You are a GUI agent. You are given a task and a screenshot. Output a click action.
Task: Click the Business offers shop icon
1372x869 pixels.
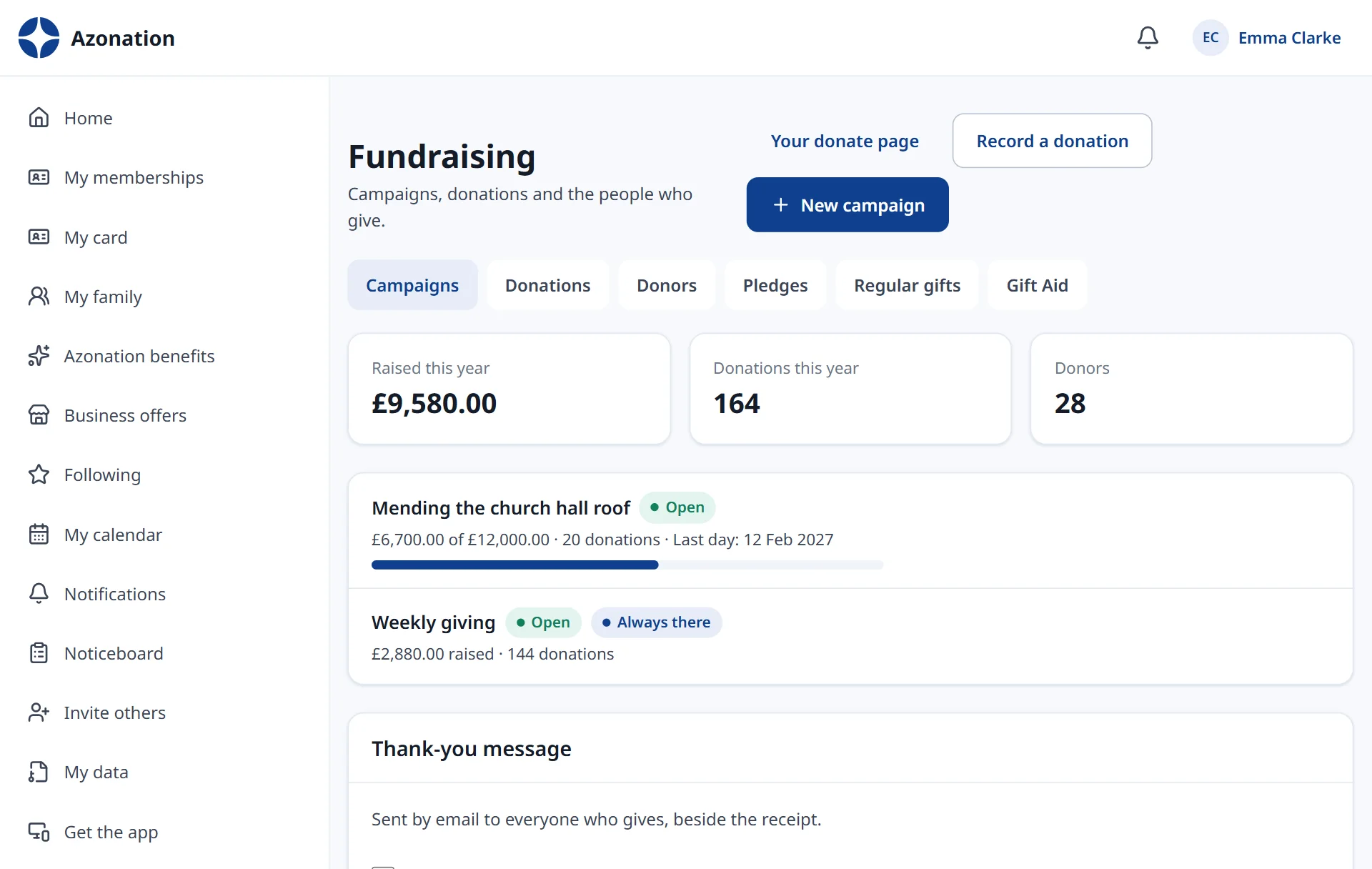39,415
